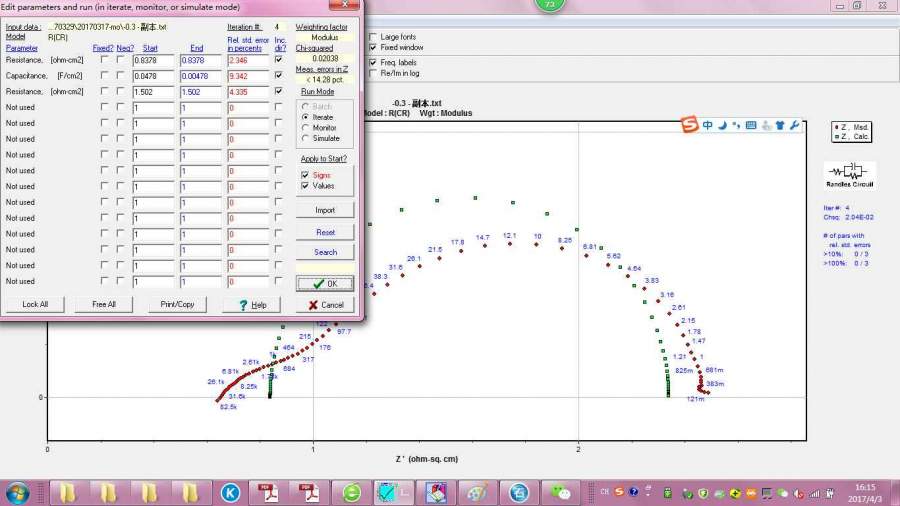Open the blue K music player taskbar icon
900x506 pixels.
pos(230,493)
